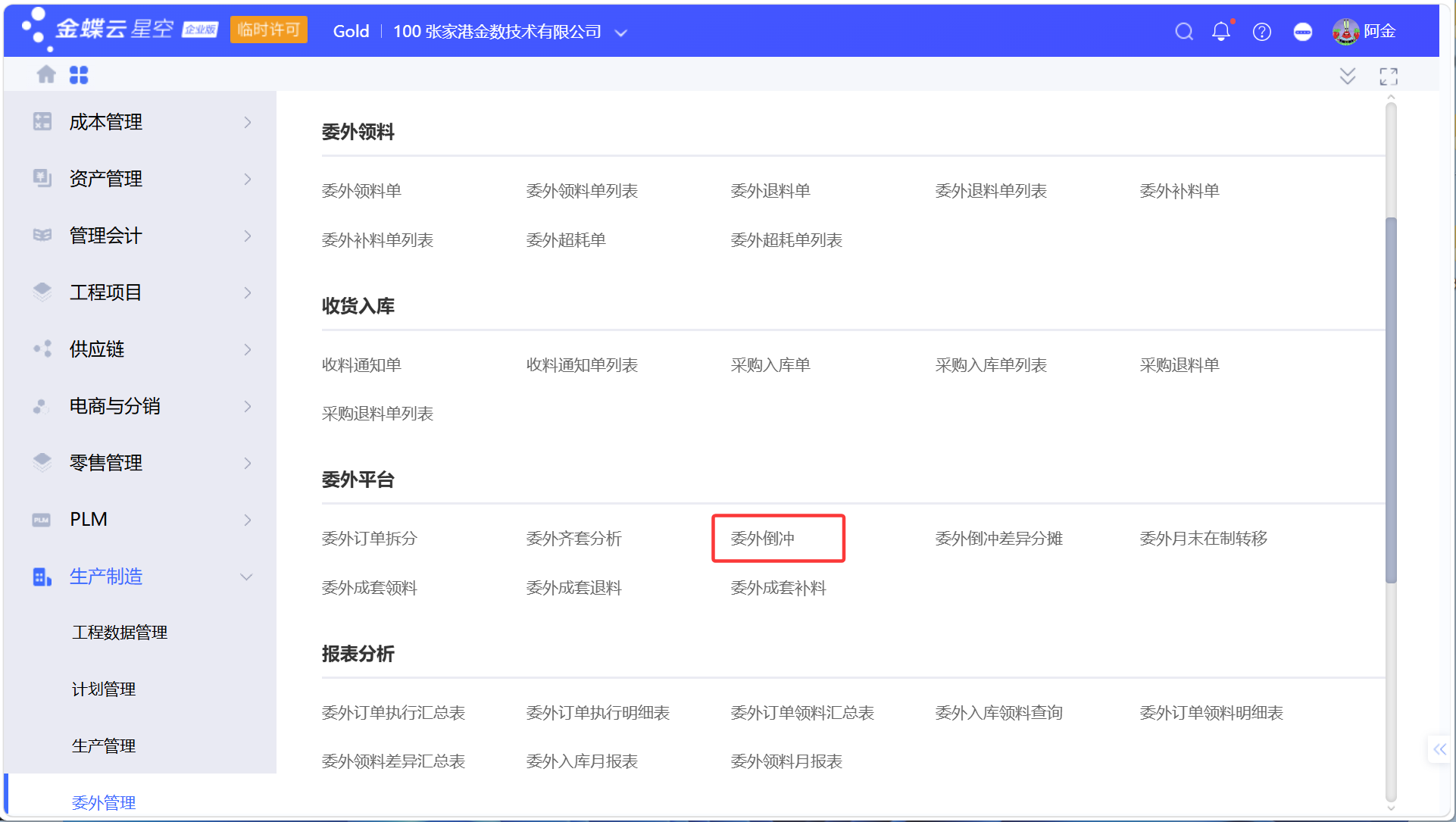Select 计划管理 submenu item
Image resolution: width=1456 pixels, height=822 pixels.
click(x=104, y=689)
